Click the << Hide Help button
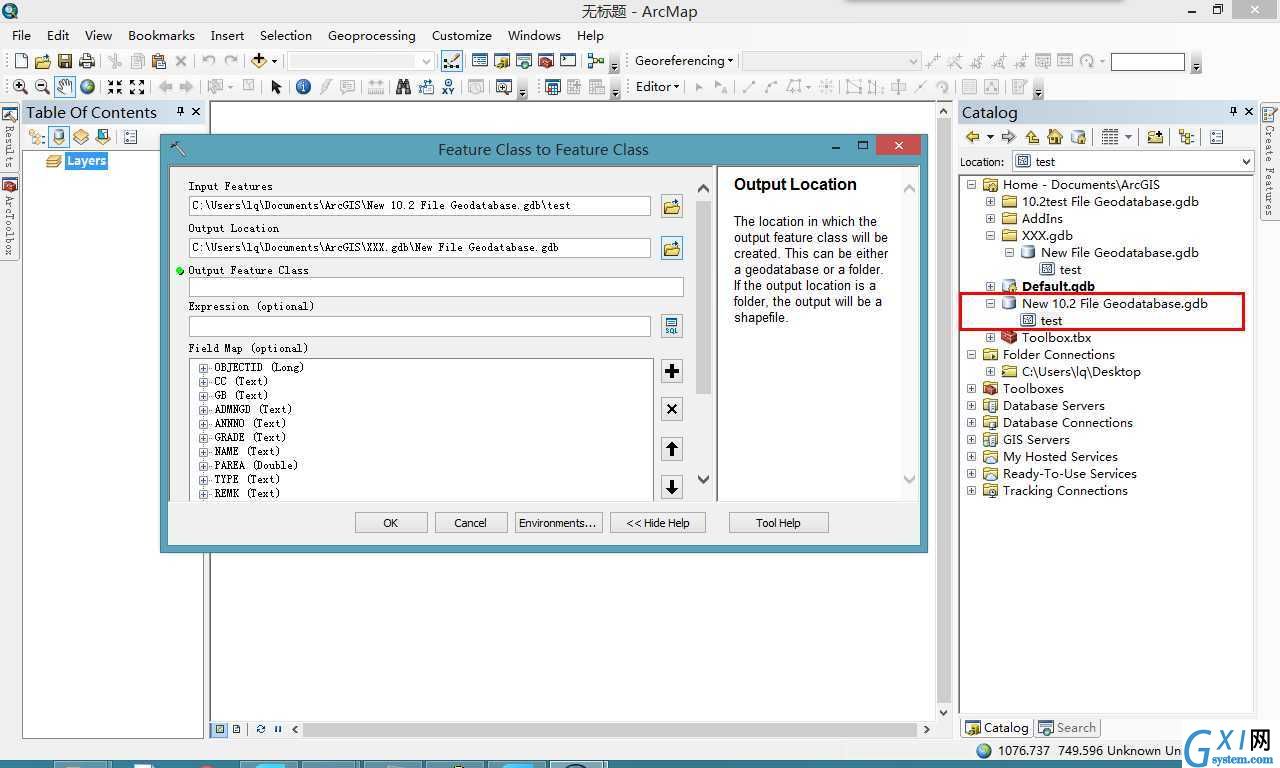The width and height of the screenshot is (1280, 768). point(657,523)
